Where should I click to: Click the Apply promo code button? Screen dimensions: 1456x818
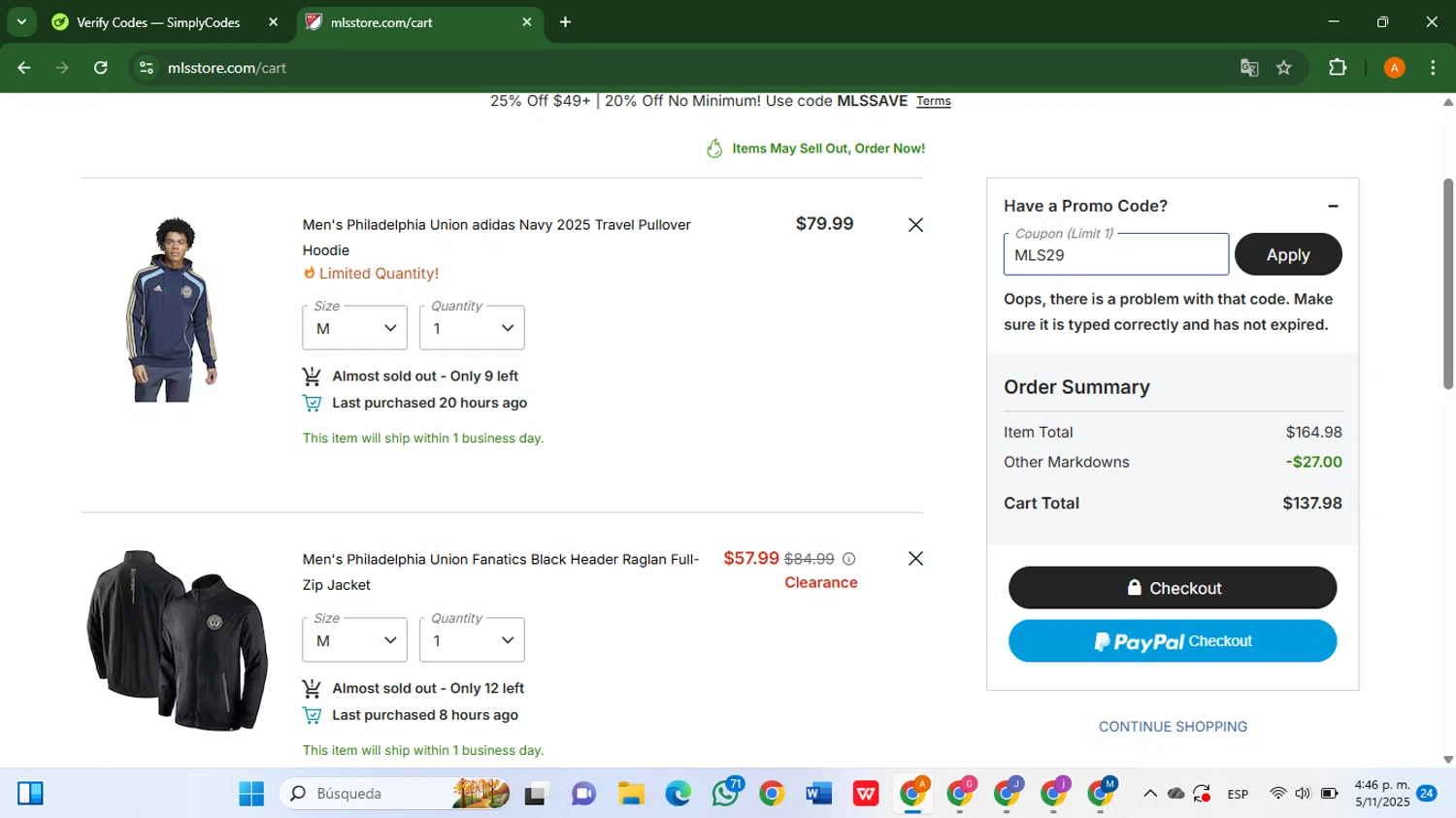1288,254
